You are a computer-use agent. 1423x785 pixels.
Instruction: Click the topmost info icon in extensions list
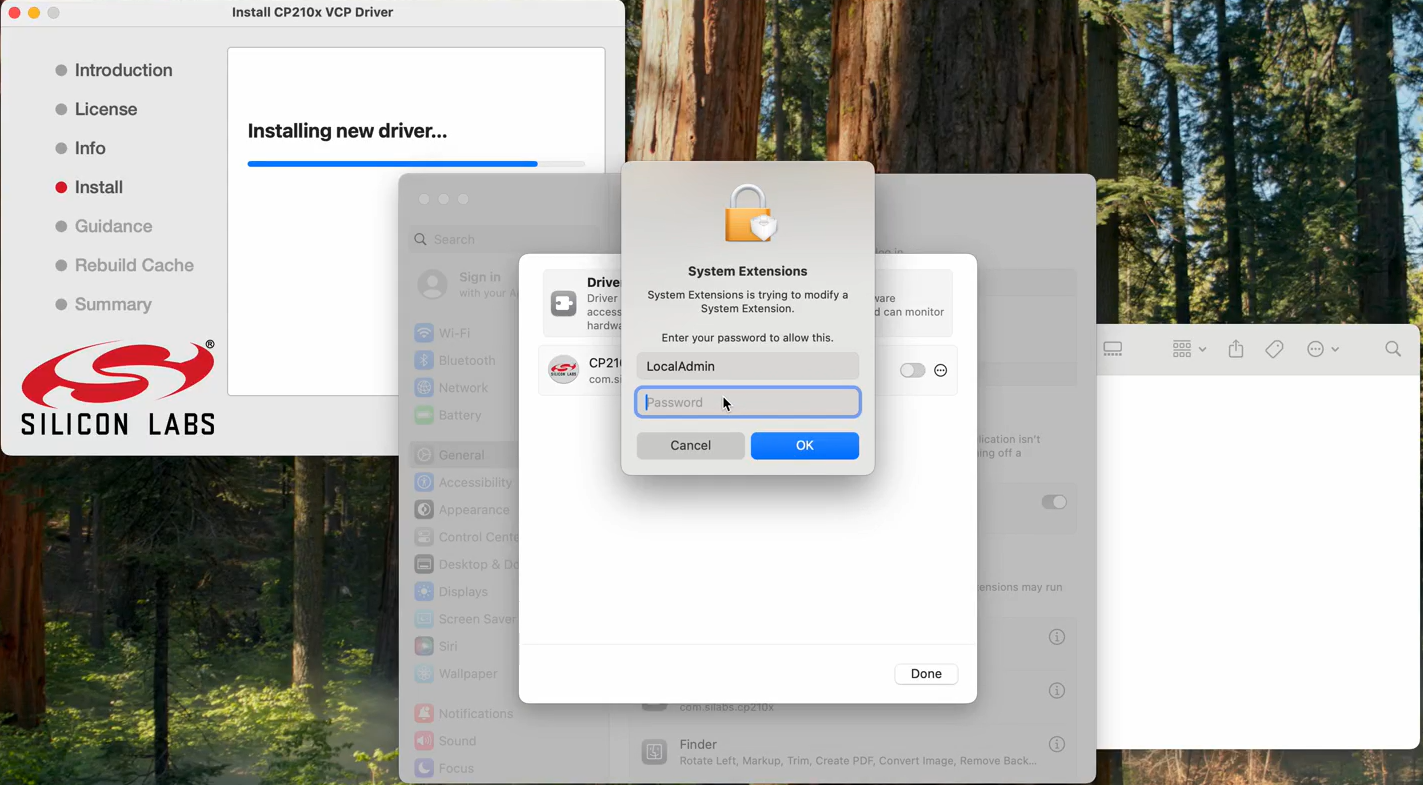pos(1057,637)
